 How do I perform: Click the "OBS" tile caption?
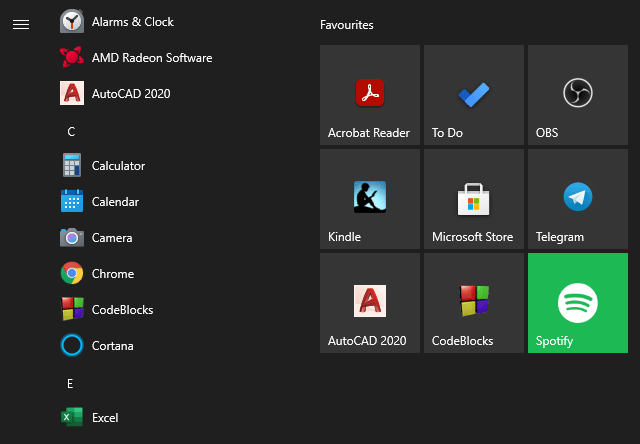tap(547, 133)
